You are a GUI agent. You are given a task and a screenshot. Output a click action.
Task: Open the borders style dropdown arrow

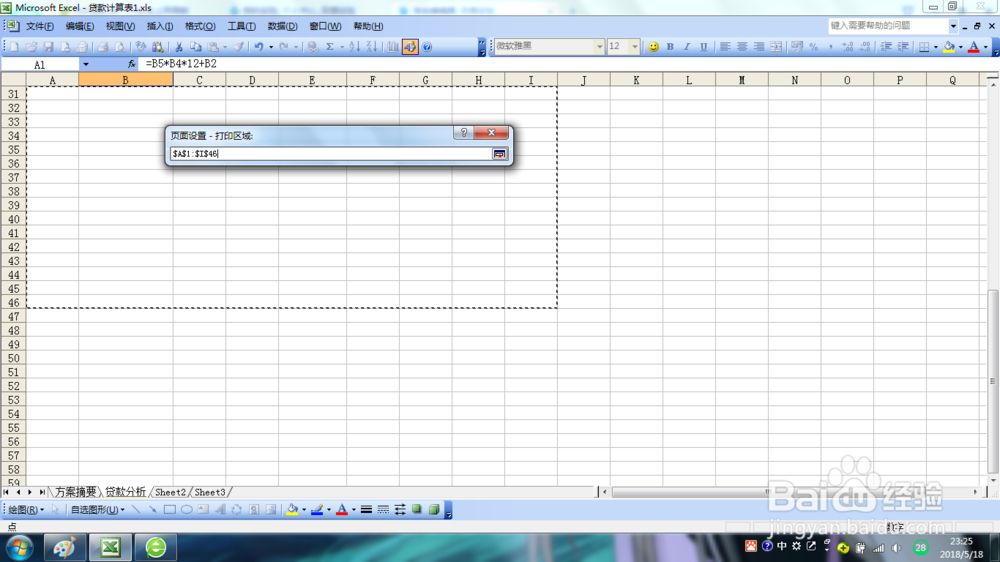coord(936,47)
